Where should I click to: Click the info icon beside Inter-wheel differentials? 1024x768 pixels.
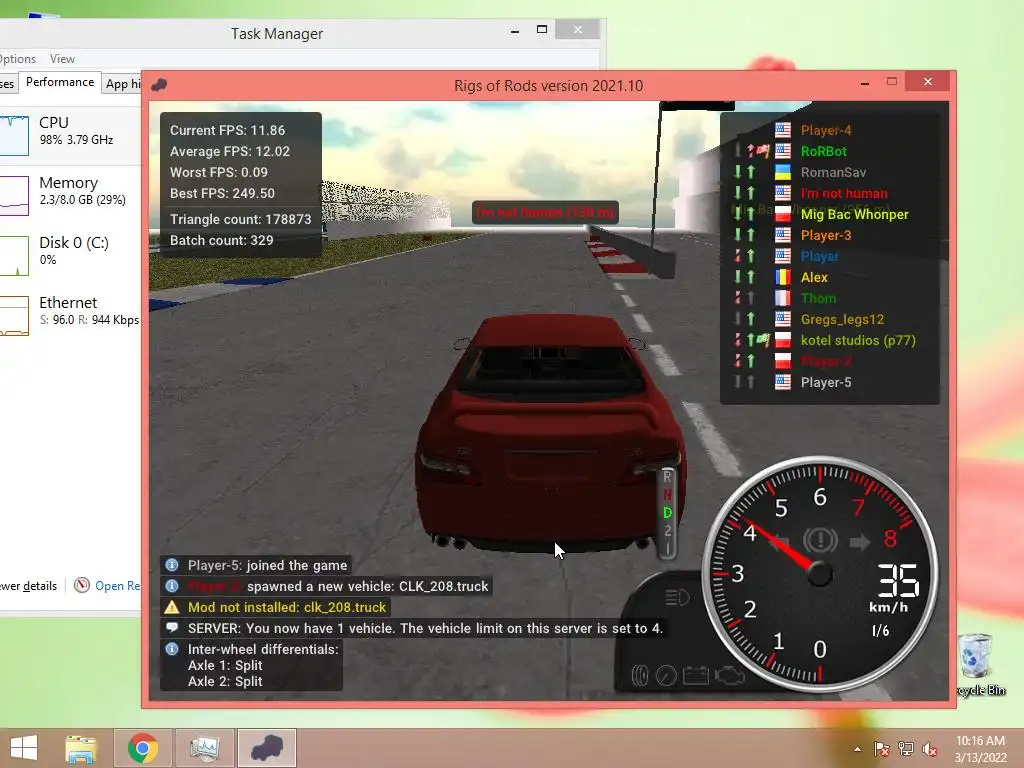pos(172,649)
